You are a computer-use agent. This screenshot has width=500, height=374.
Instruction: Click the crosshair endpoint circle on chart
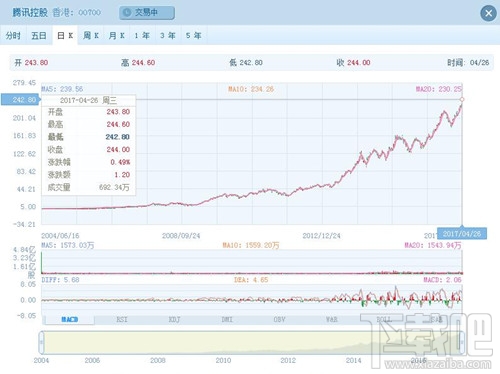coord(462,99)
